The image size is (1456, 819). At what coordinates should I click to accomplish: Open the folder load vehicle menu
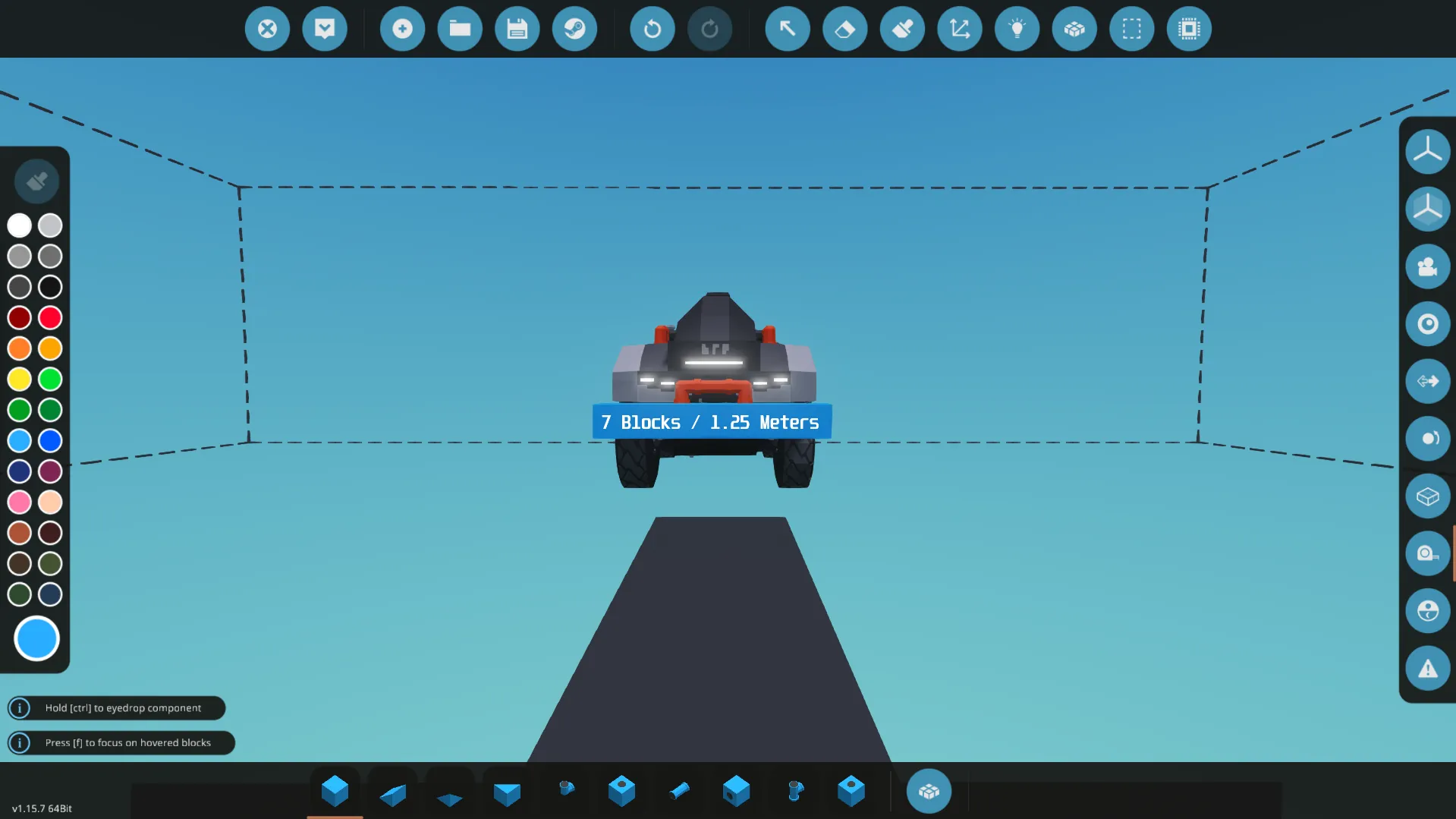pos(460,29)
